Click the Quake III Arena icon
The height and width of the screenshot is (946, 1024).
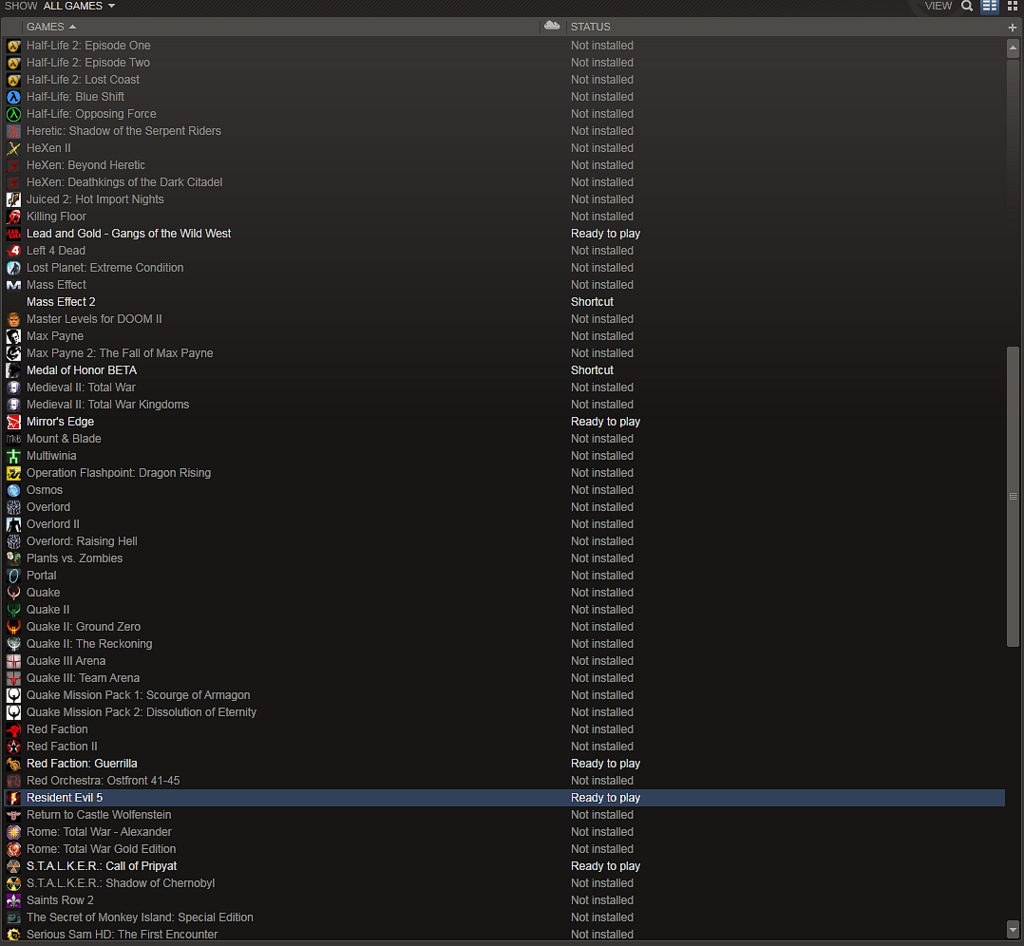click(14, 661)
